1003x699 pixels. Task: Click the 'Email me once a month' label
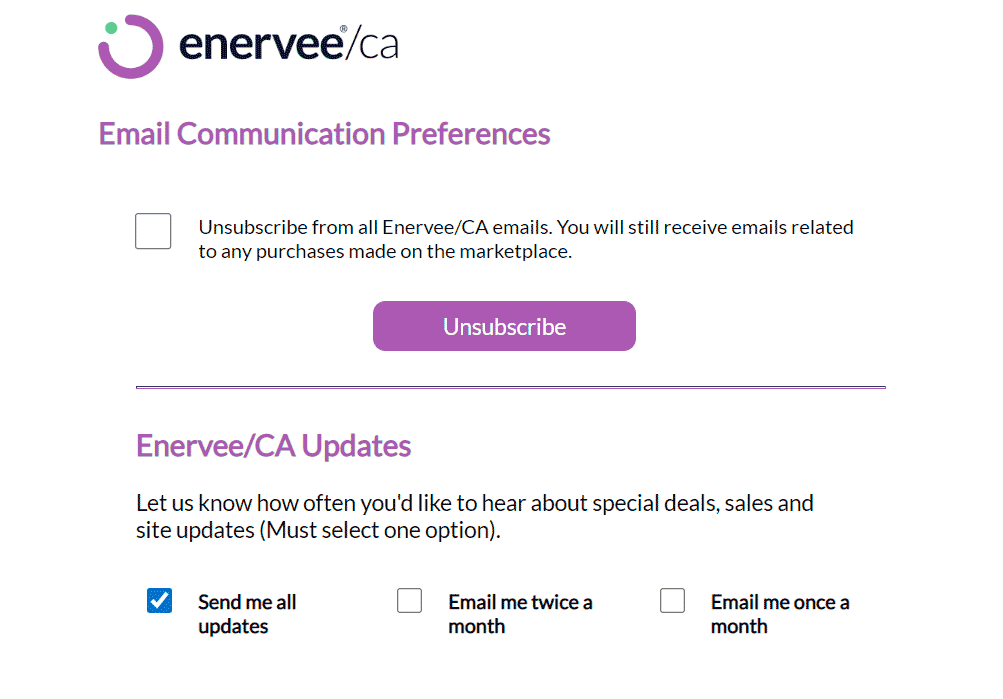tap(779, 614)
